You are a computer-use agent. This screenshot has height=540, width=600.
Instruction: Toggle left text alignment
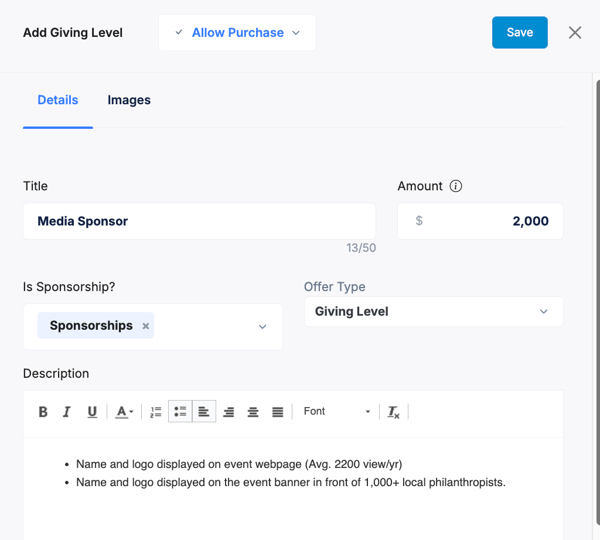tap(204, 412)
